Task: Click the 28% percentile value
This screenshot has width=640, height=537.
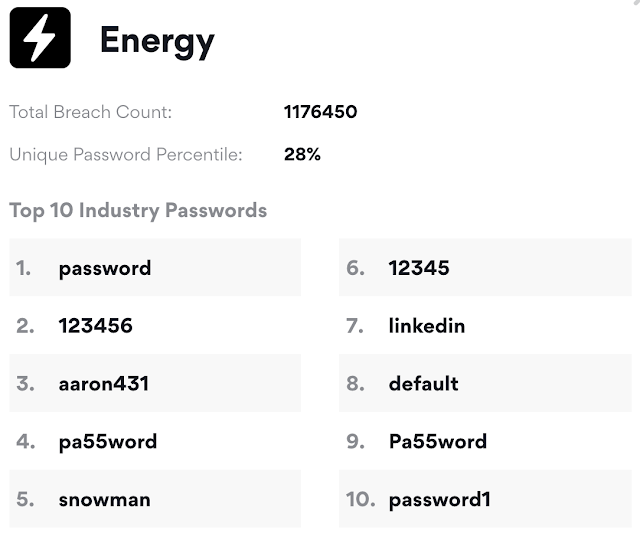Action: click(x=302, y=154)
